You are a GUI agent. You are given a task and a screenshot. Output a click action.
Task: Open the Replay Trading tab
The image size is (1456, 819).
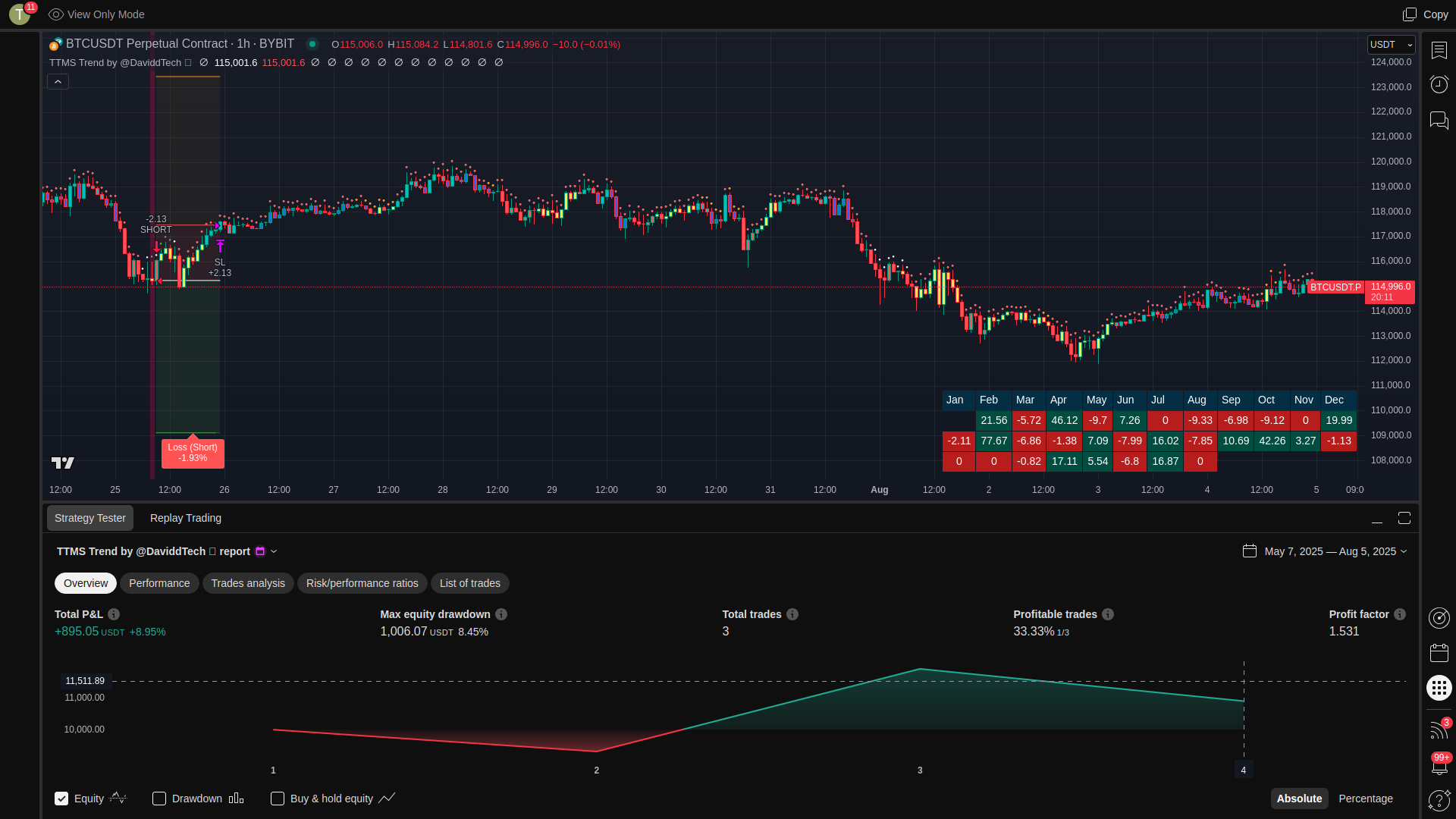click(186, 518)
